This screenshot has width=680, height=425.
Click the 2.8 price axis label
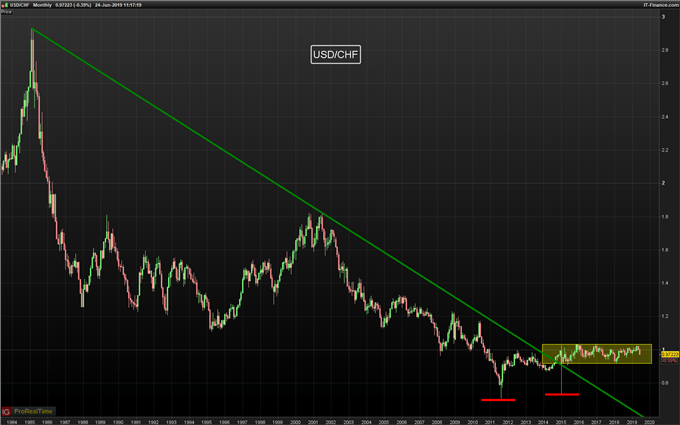tap(665, 50)
